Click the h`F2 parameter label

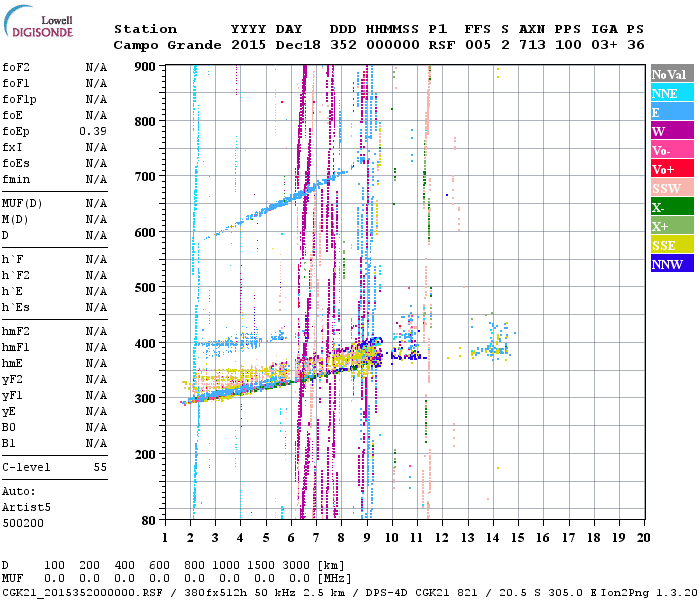click(16, 275)
